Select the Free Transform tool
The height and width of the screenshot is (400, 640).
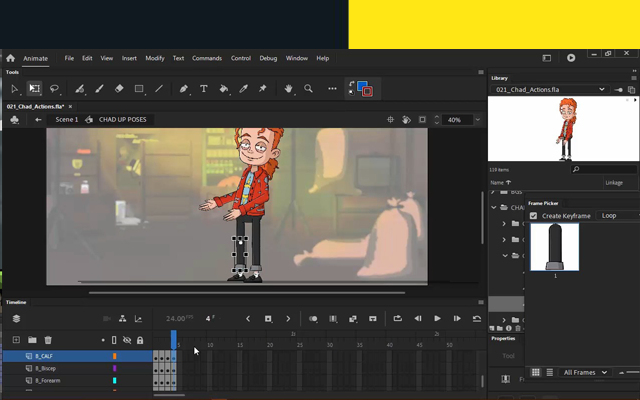(34, 89)
